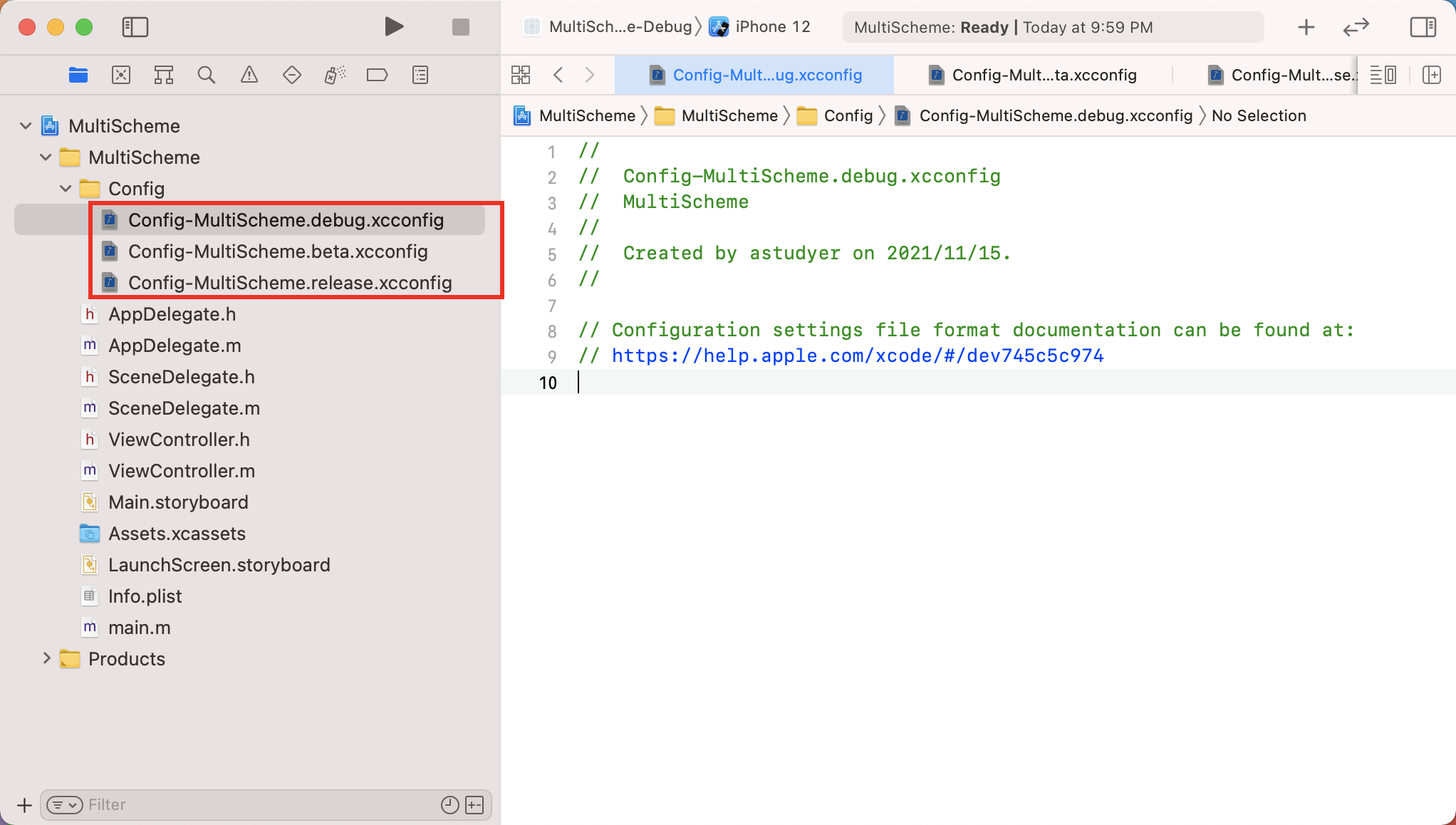Open the find navigator magnifier icon
The width and height of the screenshot is (1456, 825).
207,75
